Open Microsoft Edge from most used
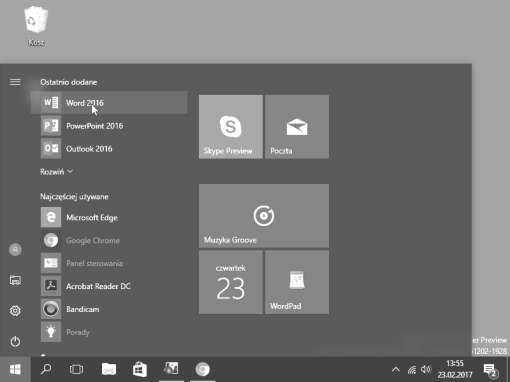Viewport: 510px width, 382px height. click(109, 217)
